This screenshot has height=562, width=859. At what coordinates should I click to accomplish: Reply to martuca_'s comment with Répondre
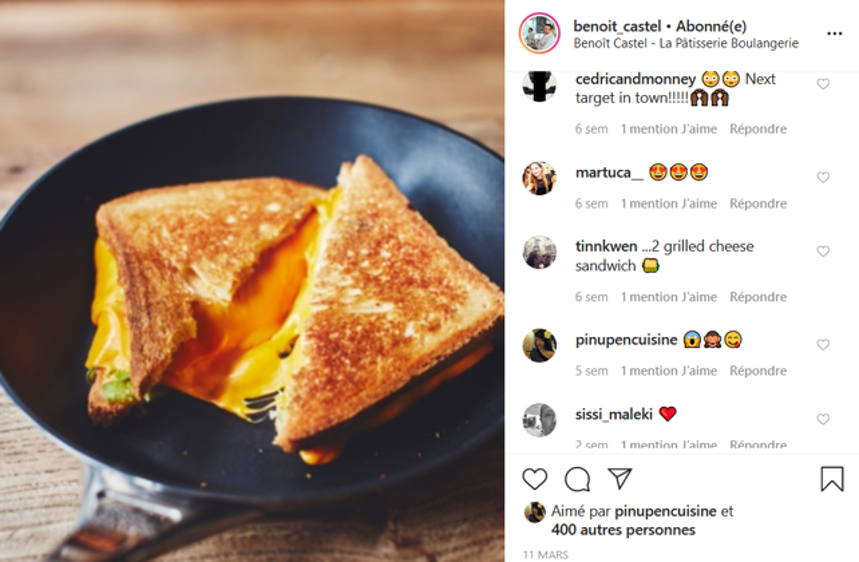click(x=758, y=204)
